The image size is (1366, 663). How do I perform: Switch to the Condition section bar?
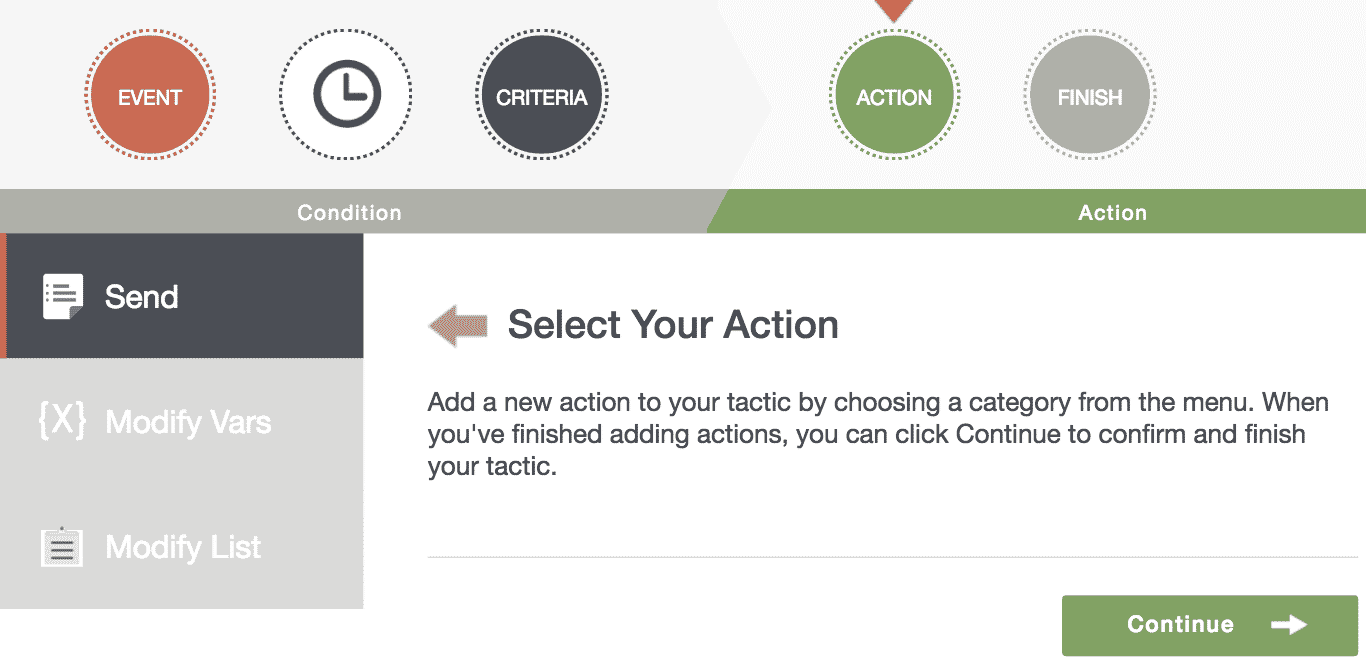pyautogui.click(x=349, y=212)
